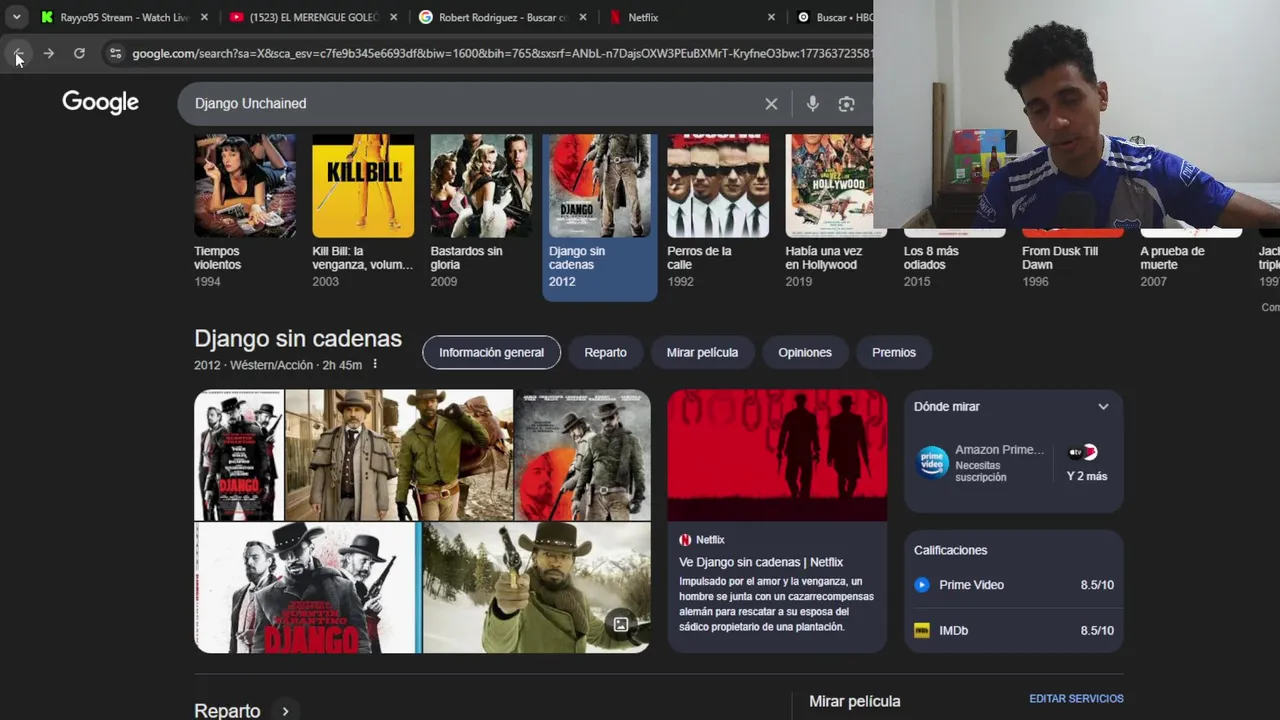Click the IMDb yellow logo icon

[x=922, y=630]
